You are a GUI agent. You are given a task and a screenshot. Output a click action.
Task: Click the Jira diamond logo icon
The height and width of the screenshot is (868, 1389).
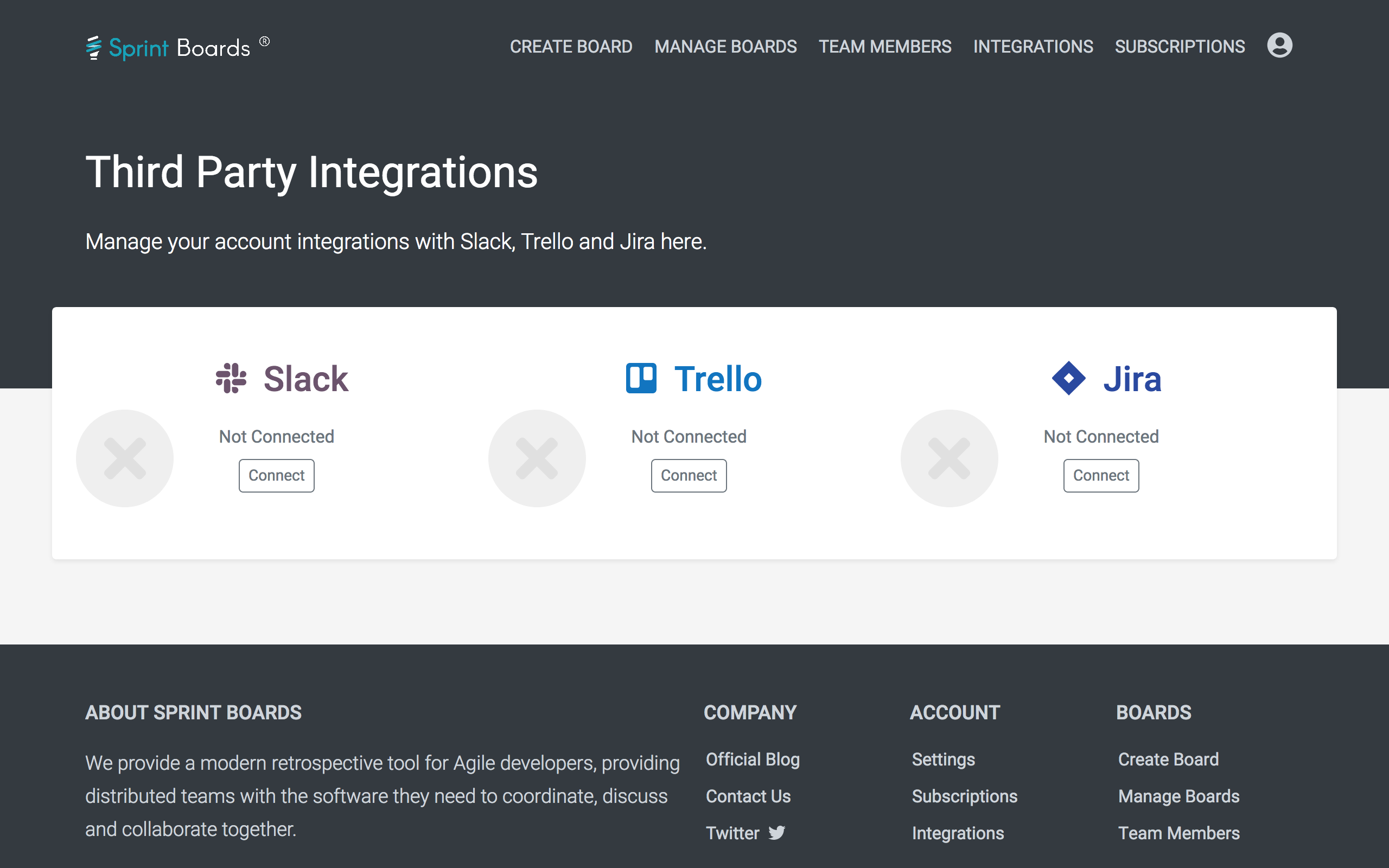pyautogui.click(x=1069, y=378)
